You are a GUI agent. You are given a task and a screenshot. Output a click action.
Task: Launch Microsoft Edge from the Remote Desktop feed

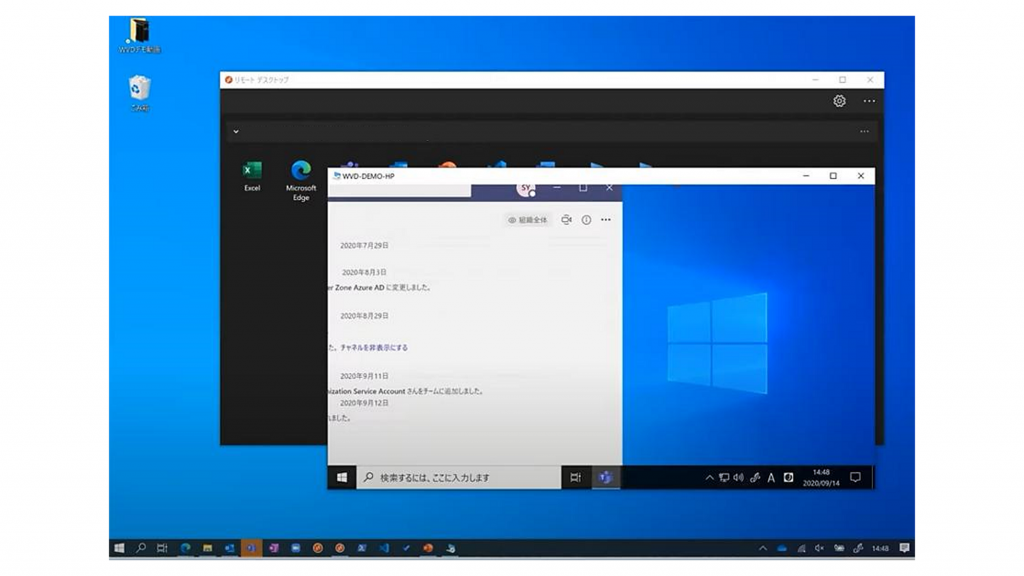(x=301, y=176)
